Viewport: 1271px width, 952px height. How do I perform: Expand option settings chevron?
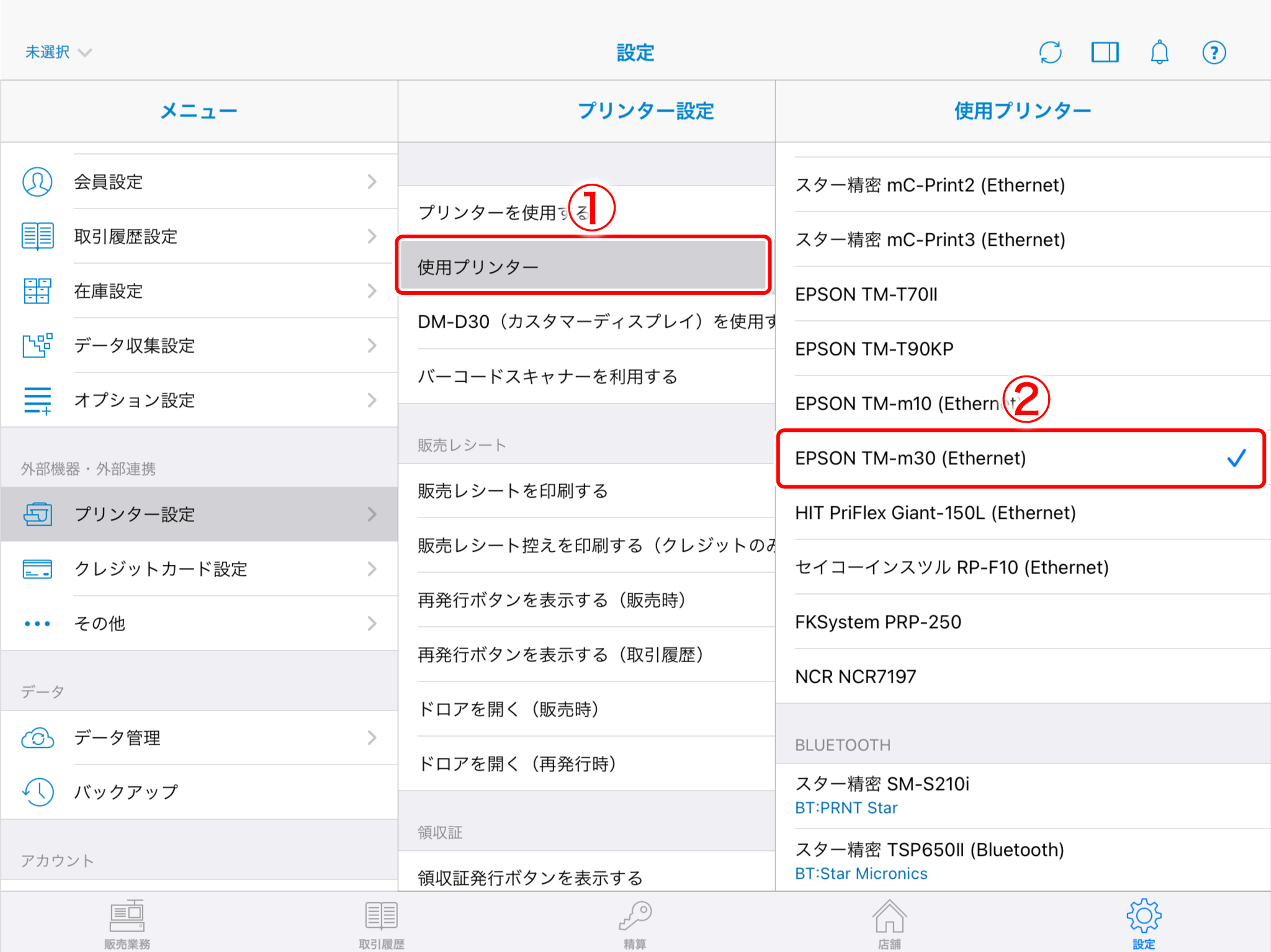tap(372, 400)
